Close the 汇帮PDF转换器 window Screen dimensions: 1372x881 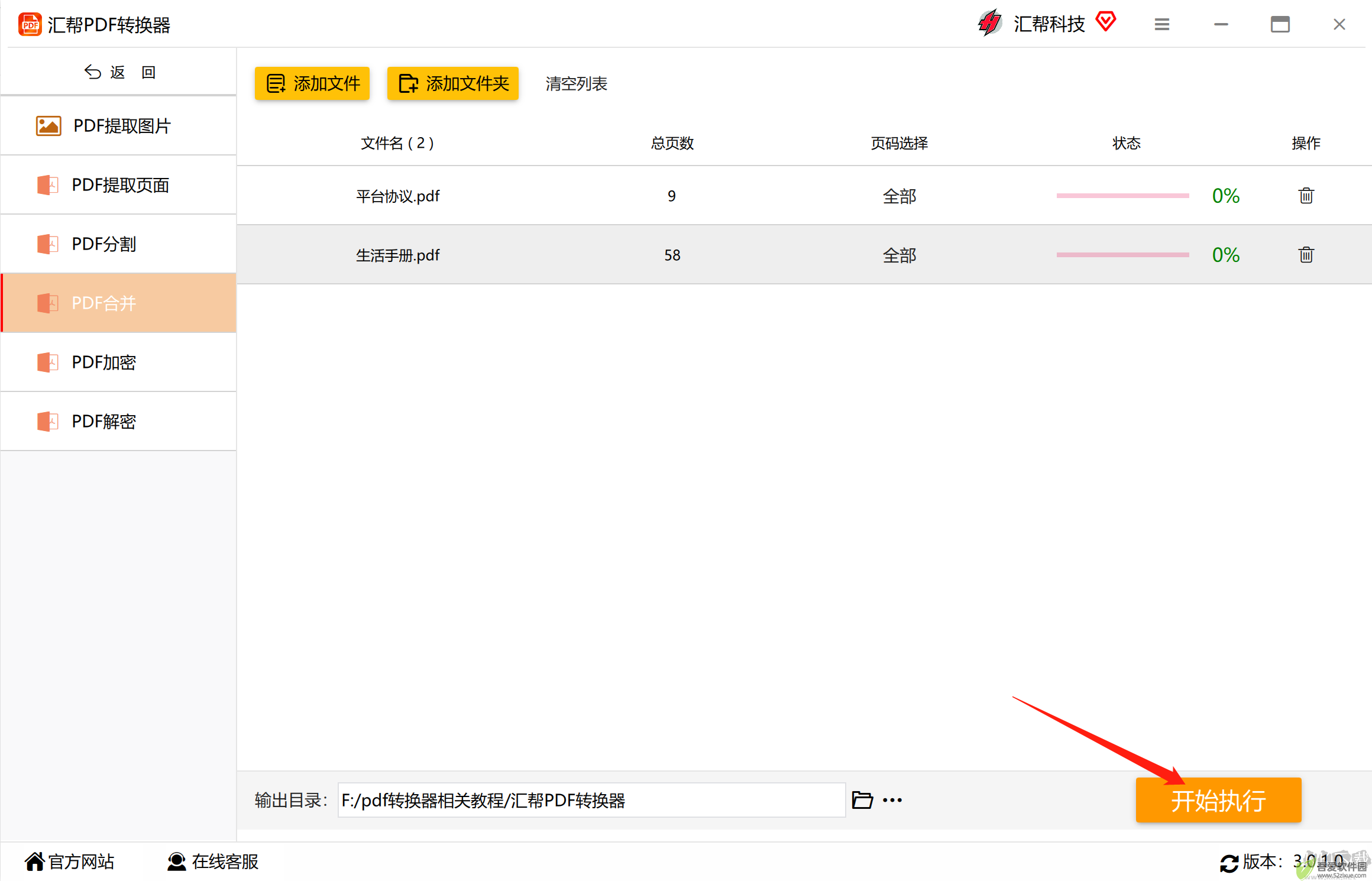point(1339,24)
